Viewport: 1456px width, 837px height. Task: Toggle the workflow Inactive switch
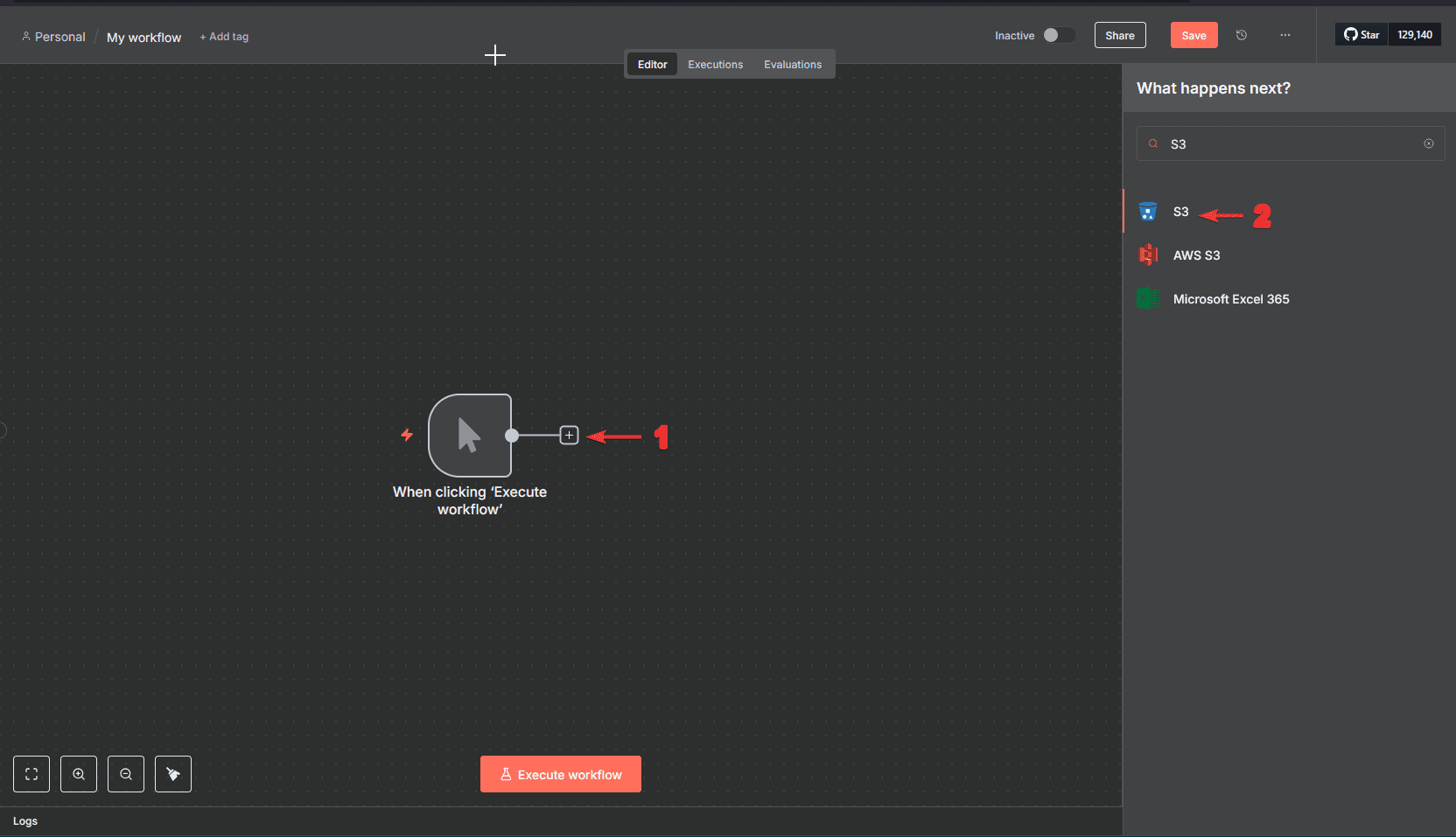pyautogui.click(x=1058, y=35)
